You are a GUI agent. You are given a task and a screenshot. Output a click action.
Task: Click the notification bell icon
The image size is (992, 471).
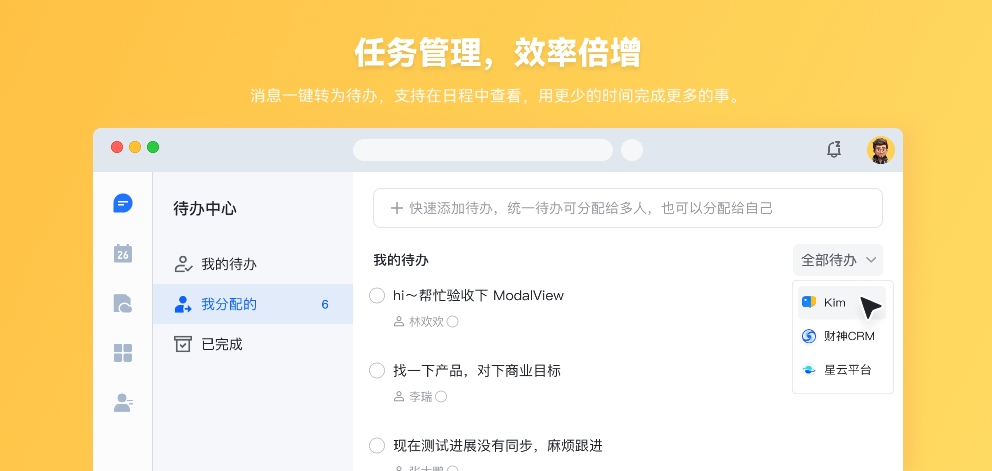pos(834,150)
